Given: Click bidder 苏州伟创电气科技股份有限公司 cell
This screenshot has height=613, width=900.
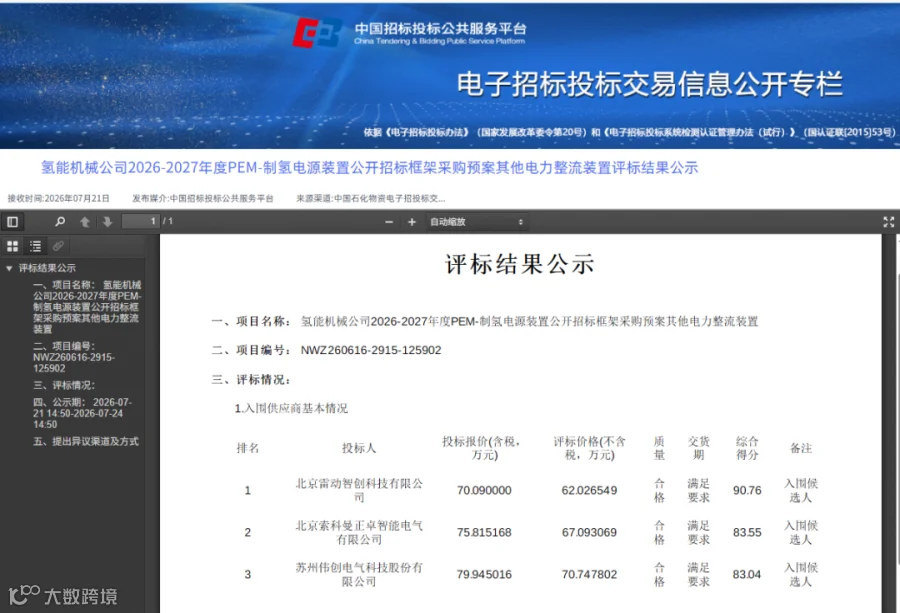Looking at the screenshot, I should [x=359, y=574].
